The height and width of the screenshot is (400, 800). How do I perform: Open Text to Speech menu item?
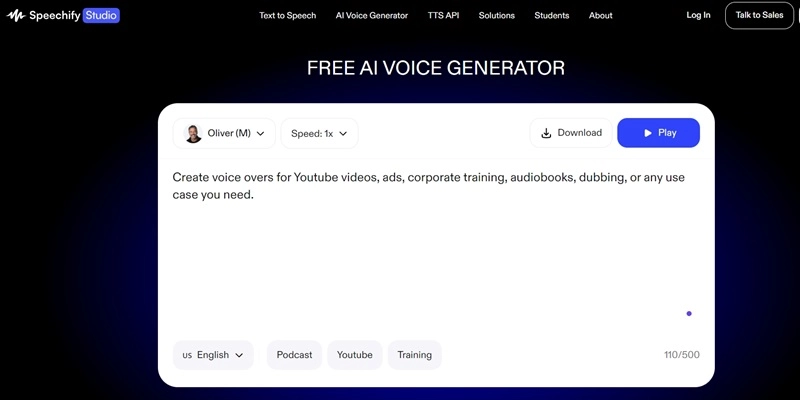[x=287, y=16]
